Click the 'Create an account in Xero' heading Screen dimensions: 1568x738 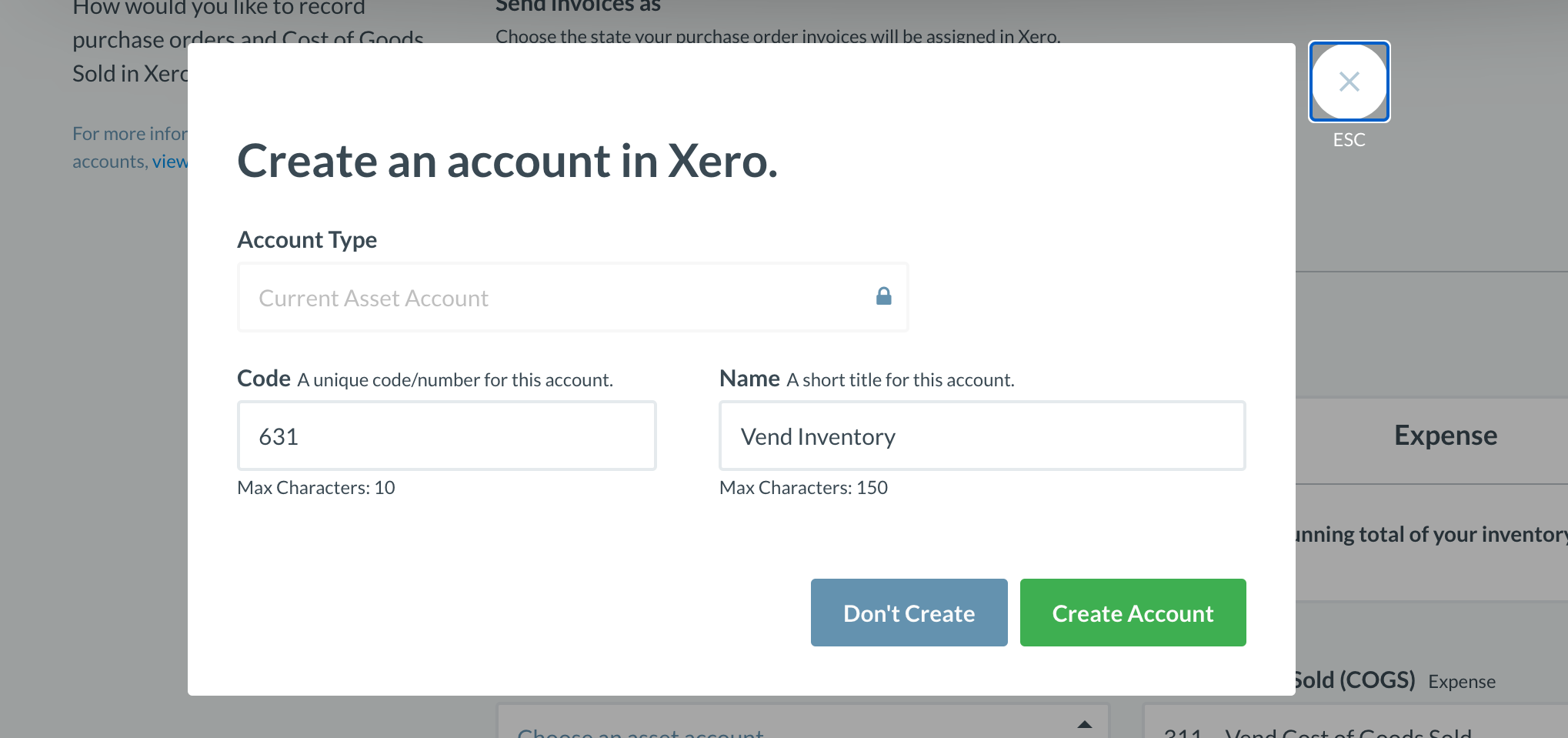click(507, 161)
